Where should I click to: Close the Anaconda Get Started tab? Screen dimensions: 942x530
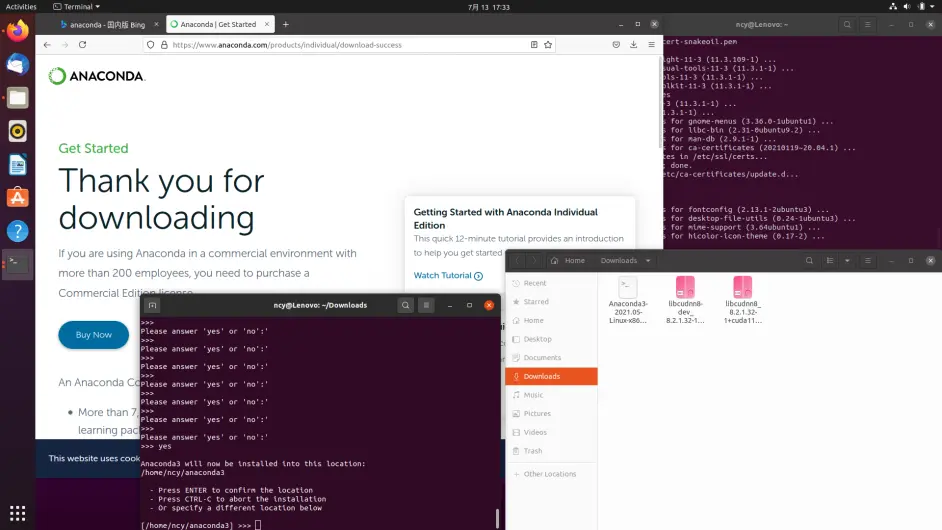267,24
